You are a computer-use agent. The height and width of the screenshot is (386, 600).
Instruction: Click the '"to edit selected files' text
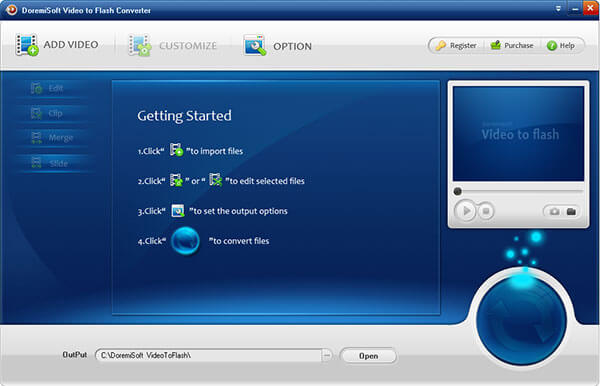click(x=265, y=181)
